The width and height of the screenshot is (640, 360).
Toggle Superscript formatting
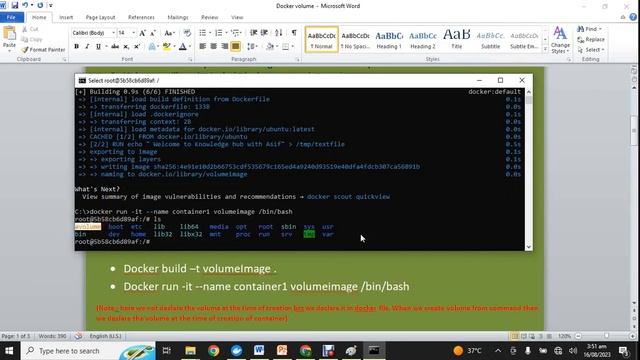click(137, 47)
